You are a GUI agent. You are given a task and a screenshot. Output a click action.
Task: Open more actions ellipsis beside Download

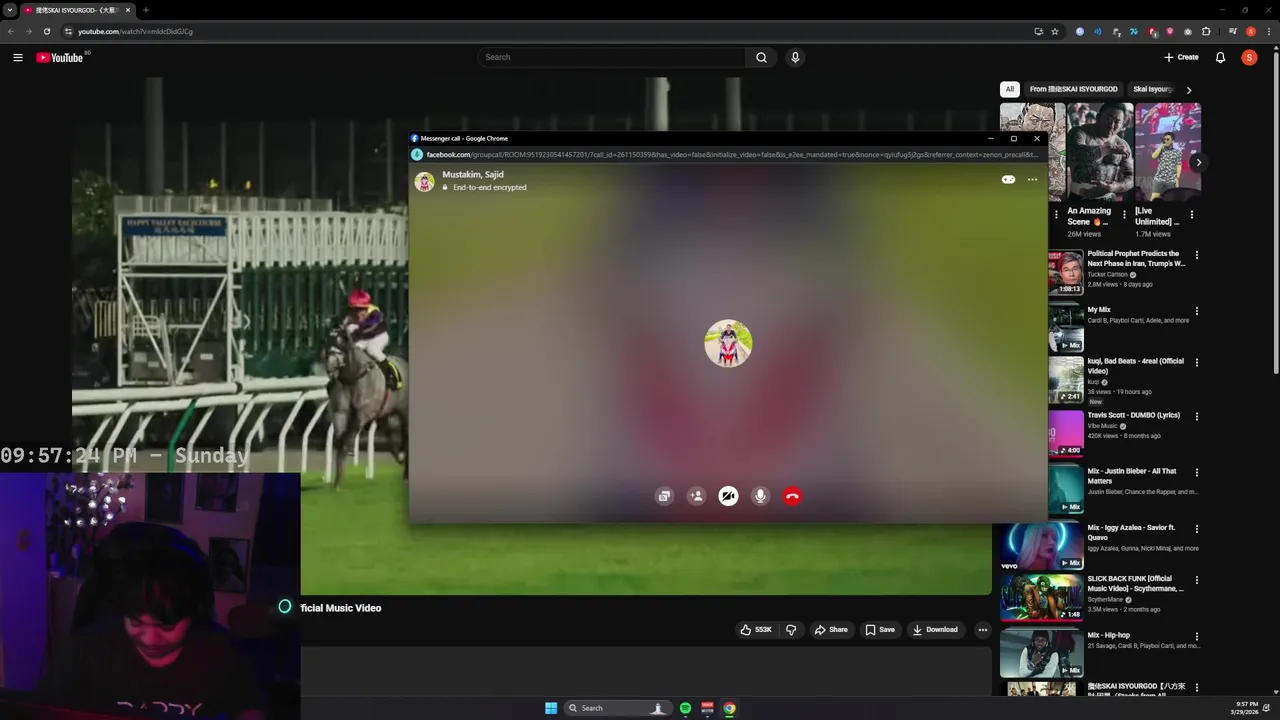[983, 630]
